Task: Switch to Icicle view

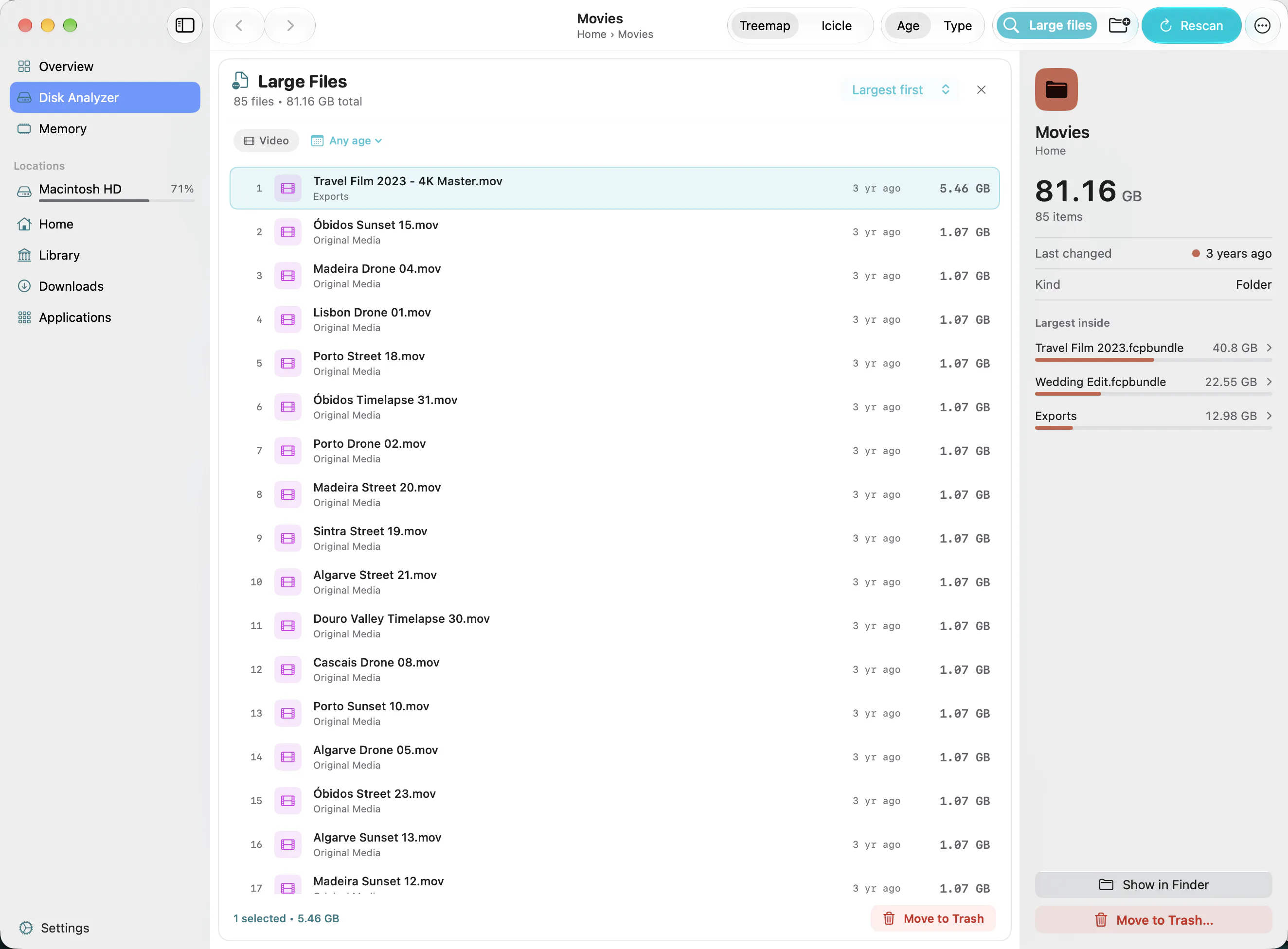Action: click(836, 25)
